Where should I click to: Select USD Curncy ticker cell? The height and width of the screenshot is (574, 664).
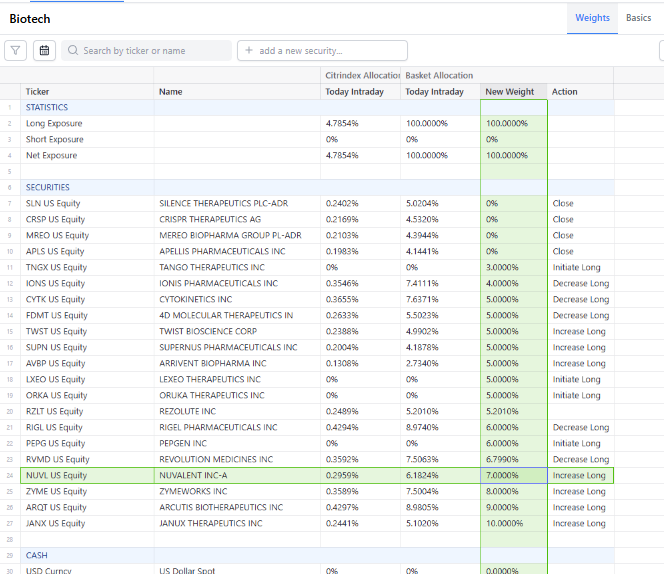click(87, 570)
